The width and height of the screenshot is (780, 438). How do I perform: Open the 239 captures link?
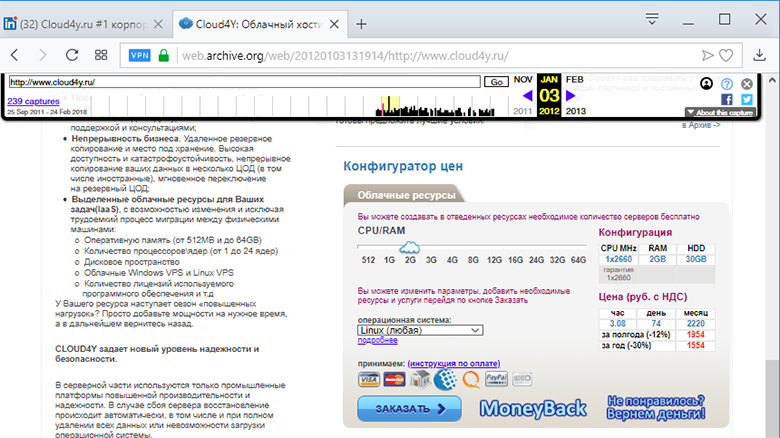point(33,101)
